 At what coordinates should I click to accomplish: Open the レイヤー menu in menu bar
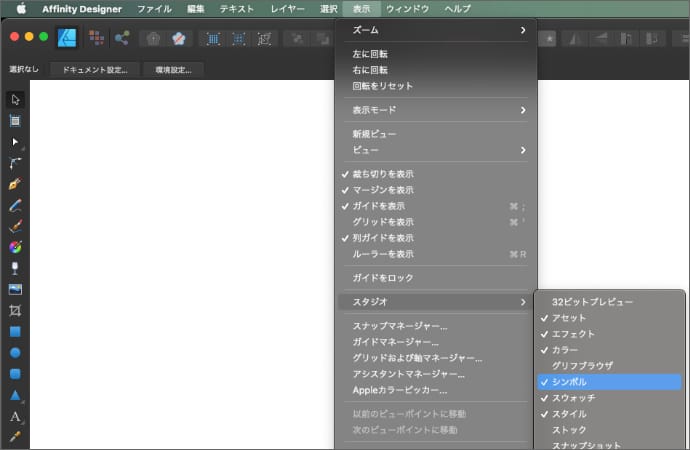pyautogui.click(x=287, y=8)
